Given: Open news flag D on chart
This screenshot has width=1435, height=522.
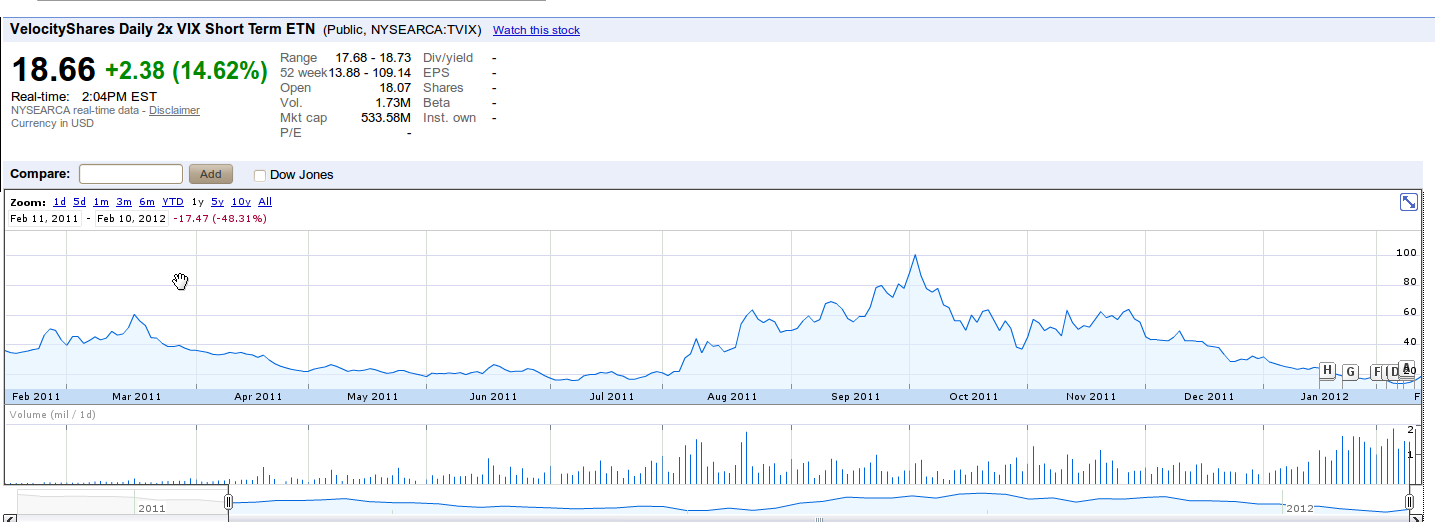Looking at the screenshot, I should 1393,372.
